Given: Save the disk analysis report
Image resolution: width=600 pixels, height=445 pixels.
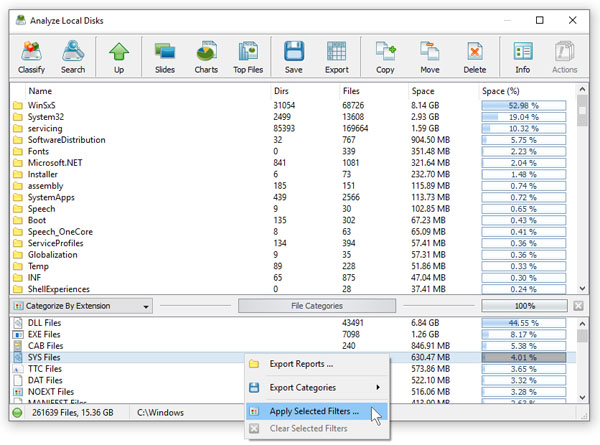Looking at the screenshot, I should [293, 57].
